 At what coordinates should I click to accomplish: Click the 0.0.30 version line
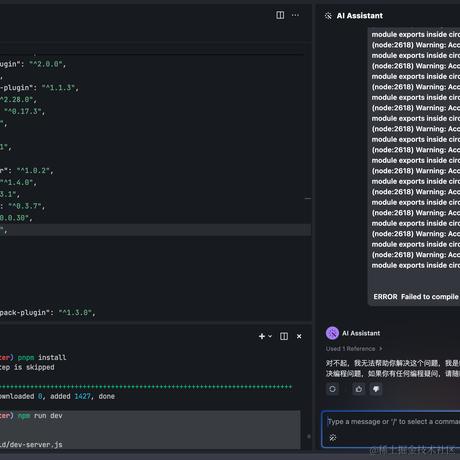pos(16,218)
